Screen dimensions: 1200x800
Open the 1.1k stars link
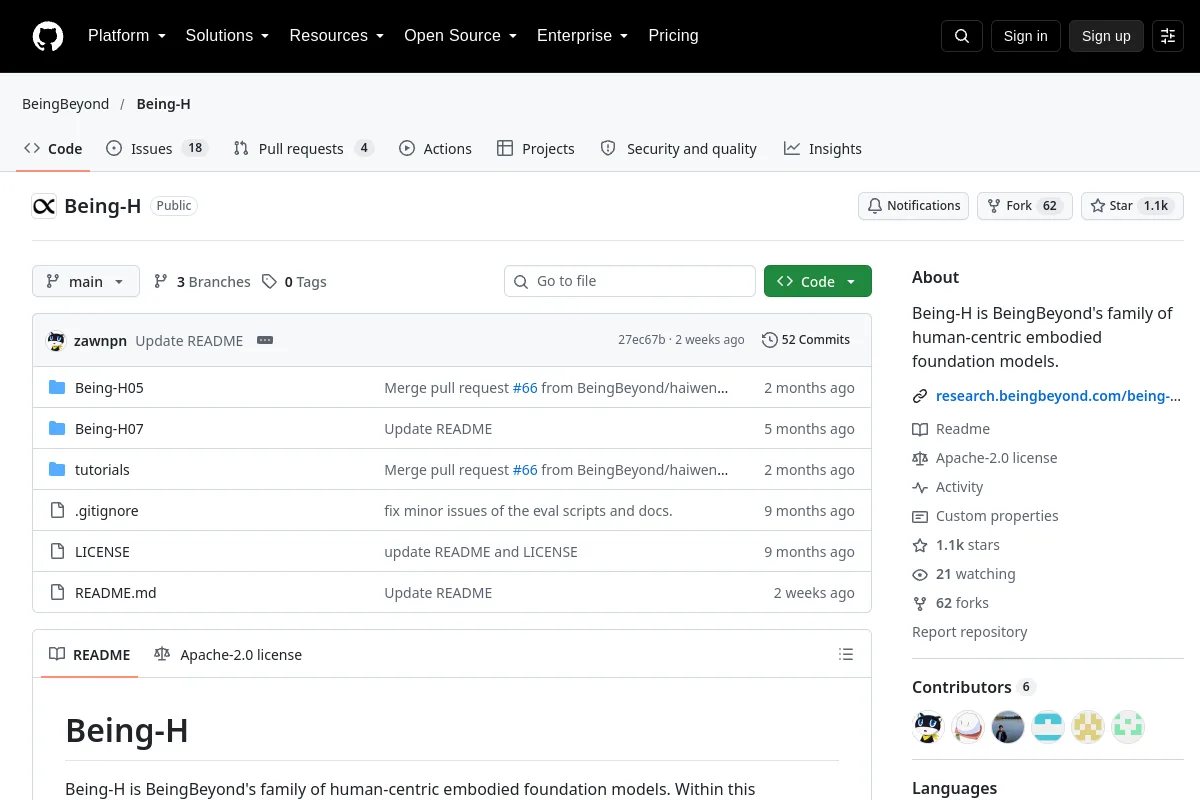[x=956, y=545]
